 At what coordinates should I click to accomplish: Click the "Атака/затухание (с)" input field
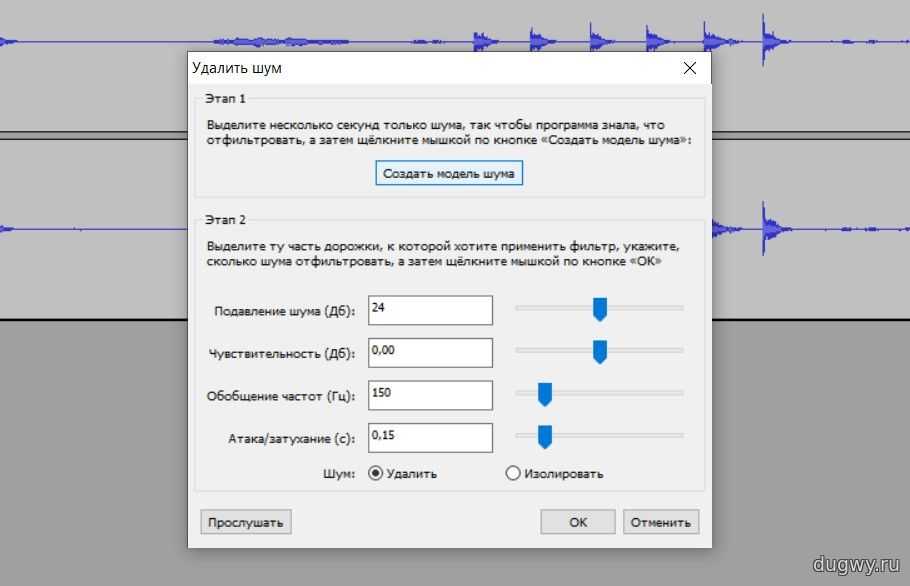[x=430, y=437]
